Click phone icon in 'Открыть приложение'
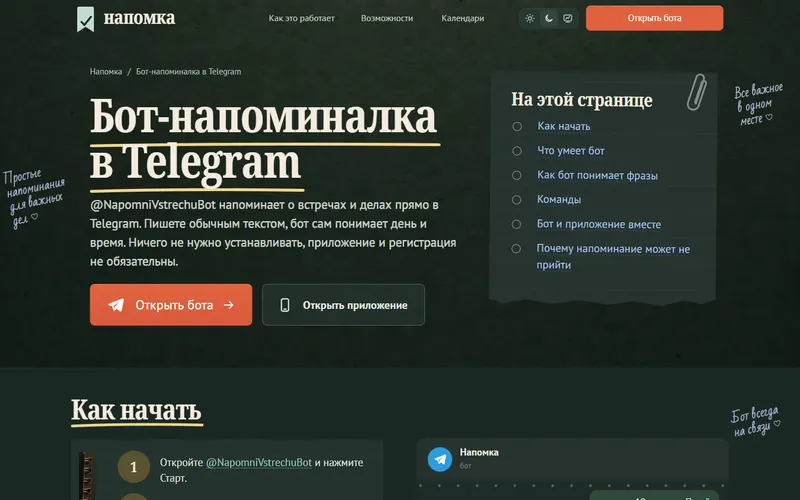Image resolution: width=800 pixels, height=500 pixels. [x=285, y=305]
